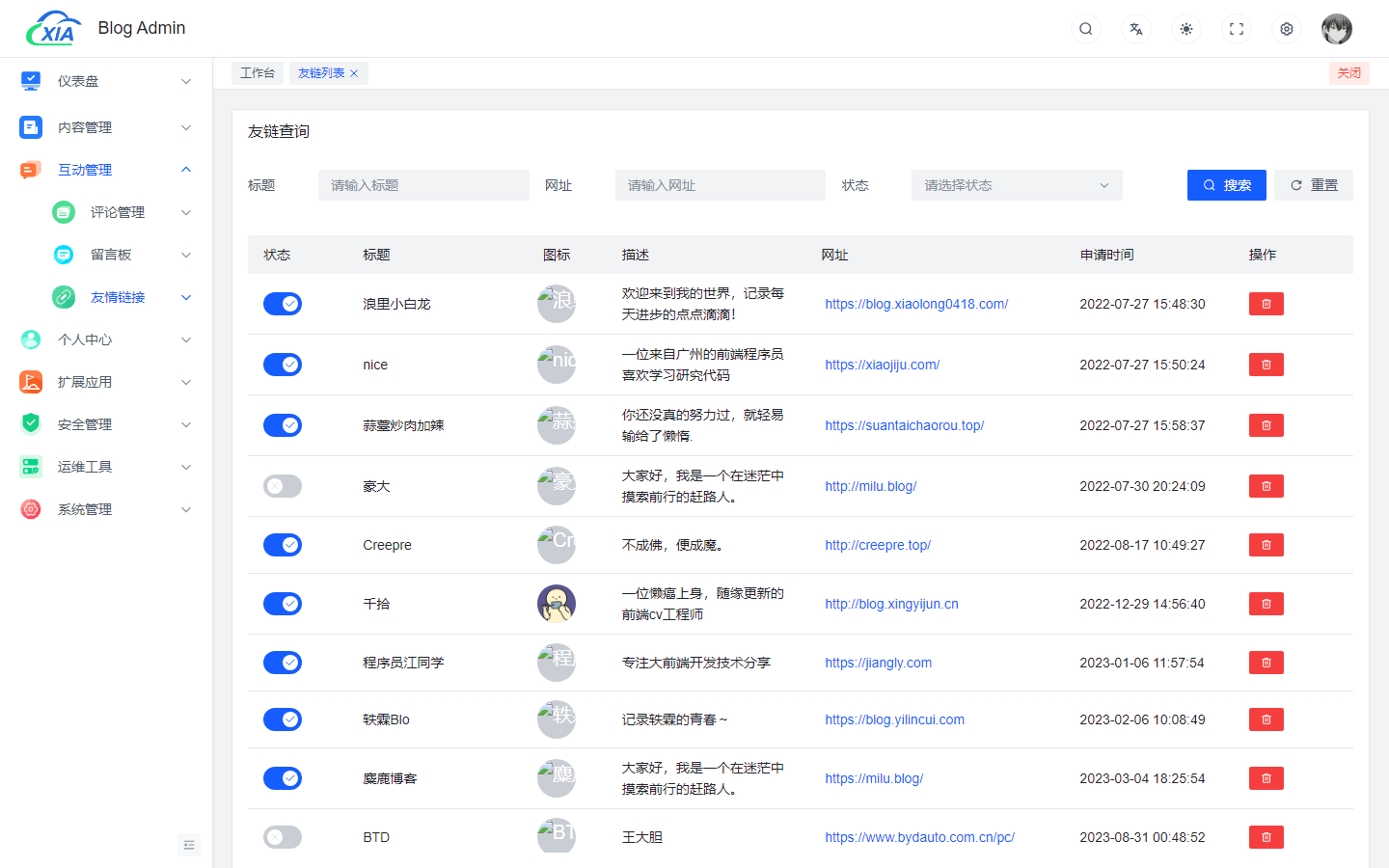Image resolution: width=1389 pixels, height=868 pixels.
Task: Click the blue 搜索 button
Action: (1227, 185)
